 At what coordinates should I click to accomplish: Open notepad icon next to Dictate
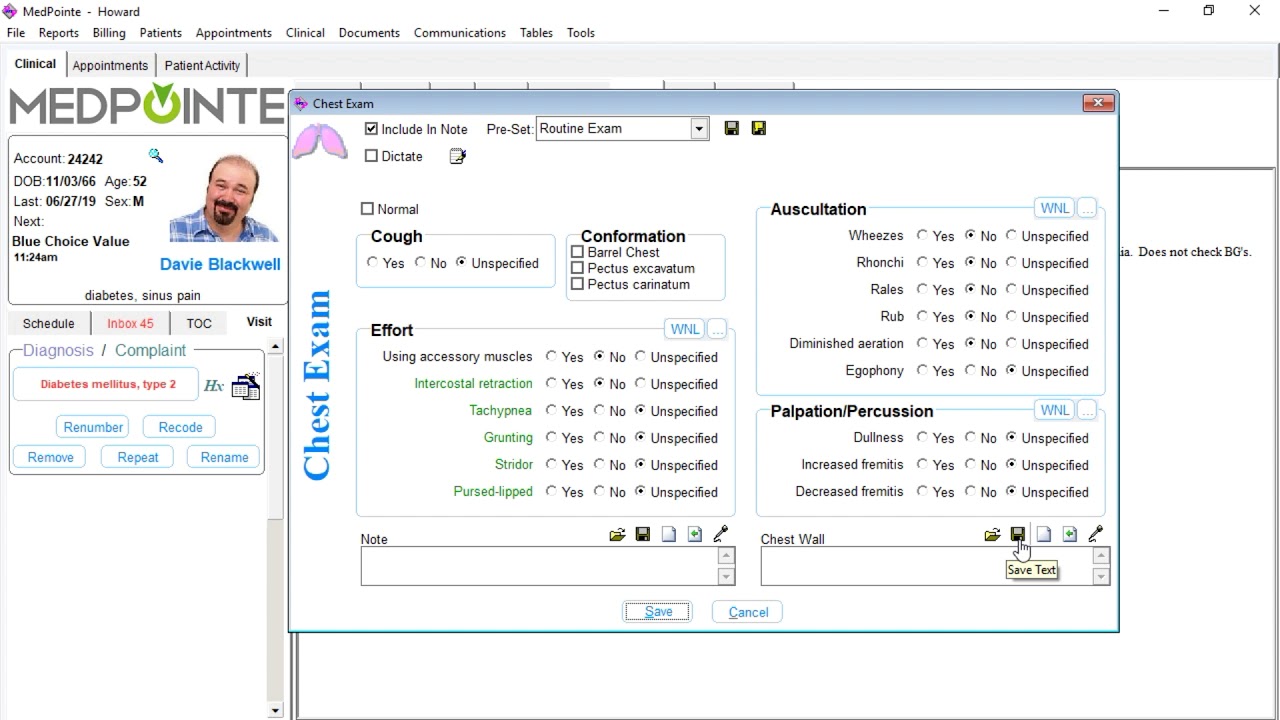pyautogui.click(x=458, y=156)
